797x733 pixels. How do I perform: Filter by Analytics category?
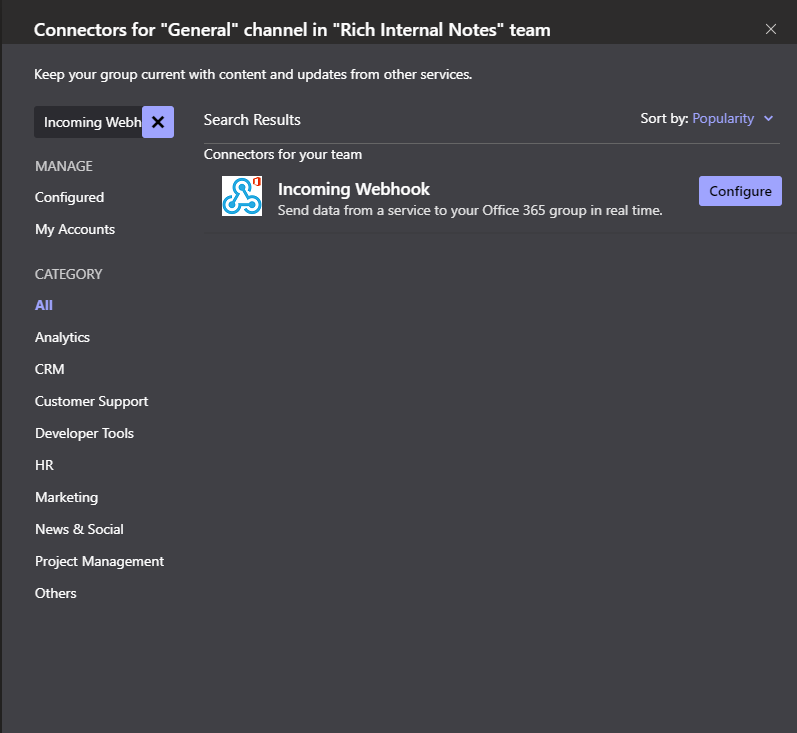click(x=63, y=337)
